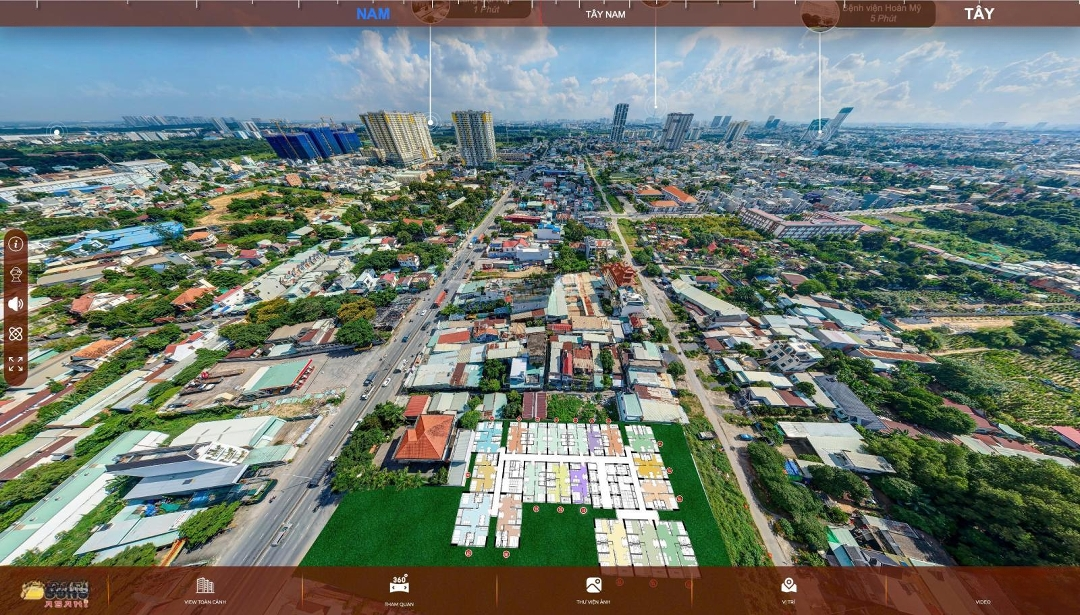Toggle fullscreen with the expand arrows icon
Viewport: 1080px width, 615px height.
point(15,364)
